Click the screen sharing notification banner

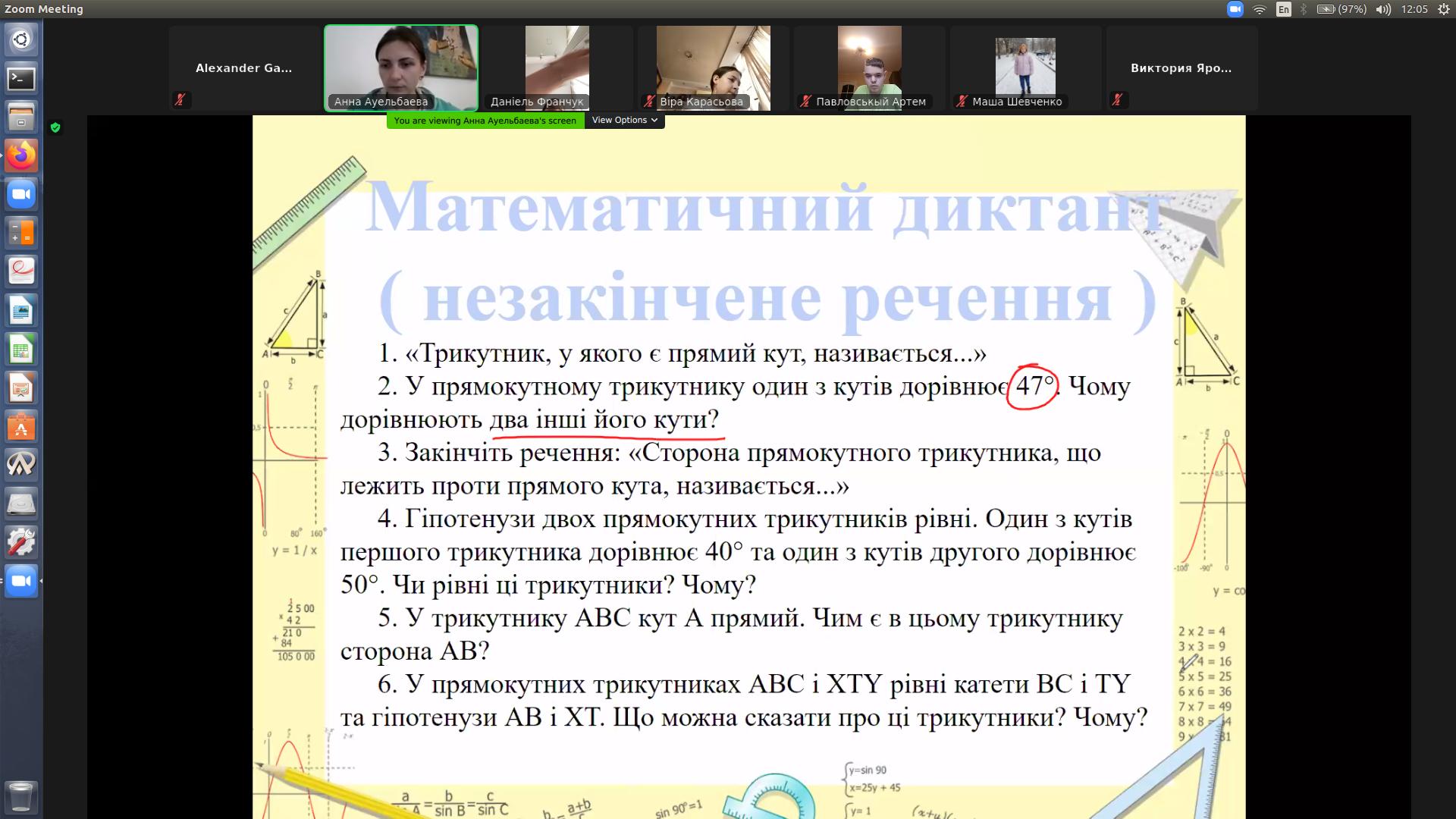pyautogui.click(x=485, y=120)
